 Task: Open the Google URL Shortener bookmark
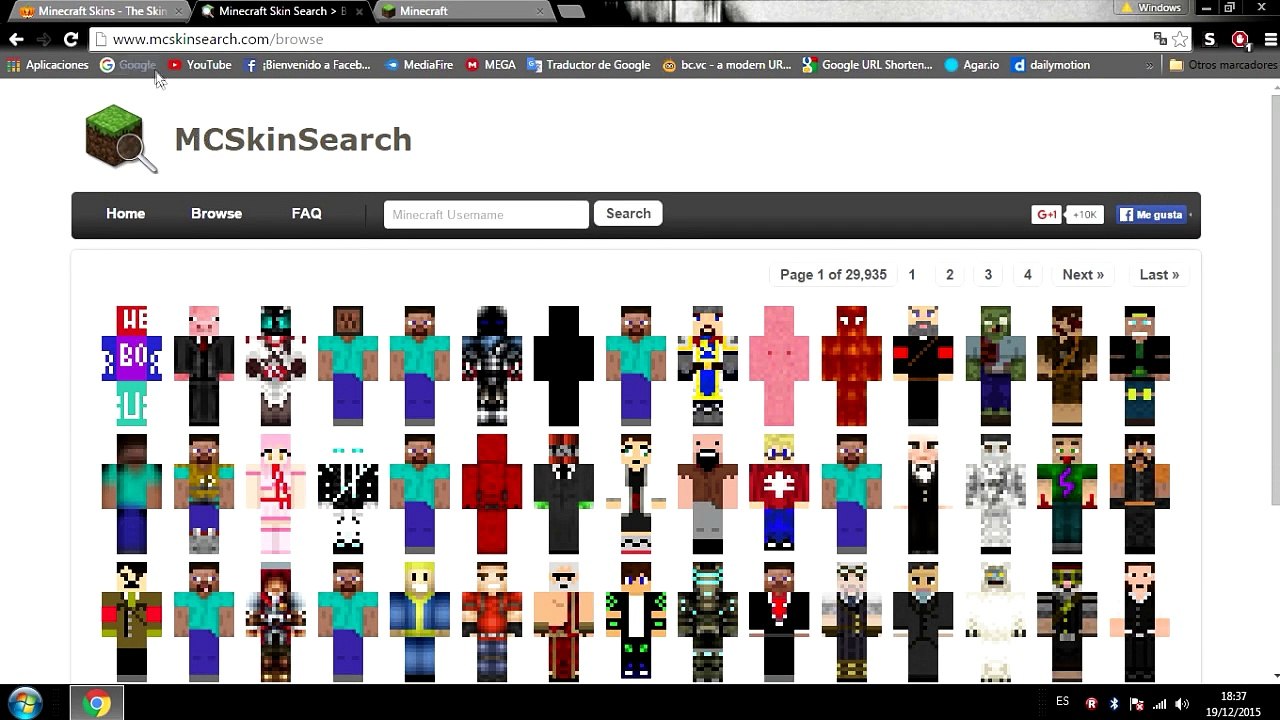click(868, 65)
